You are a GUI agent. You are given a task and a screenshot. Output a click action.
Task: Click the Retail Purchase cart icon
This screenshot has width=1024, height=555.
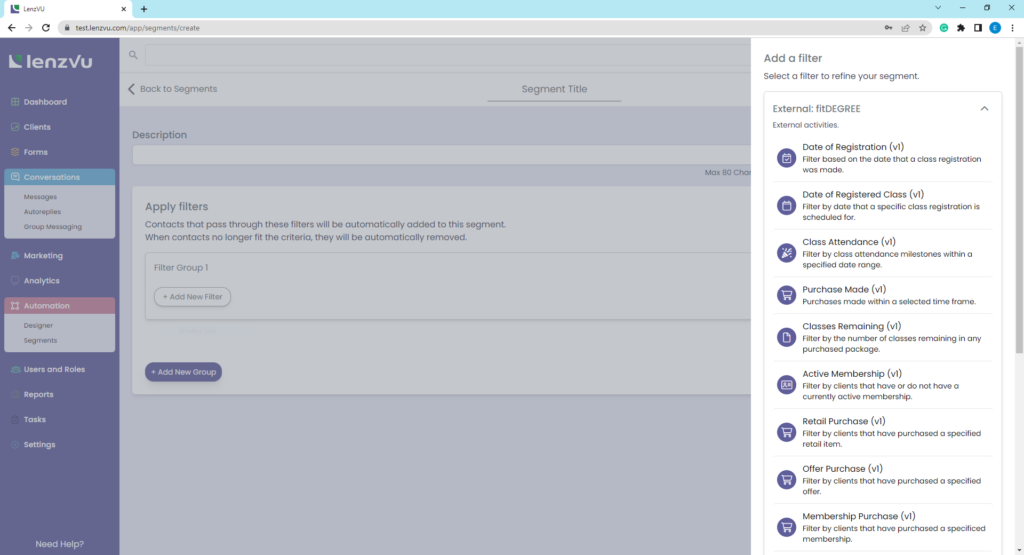[787, 432]
